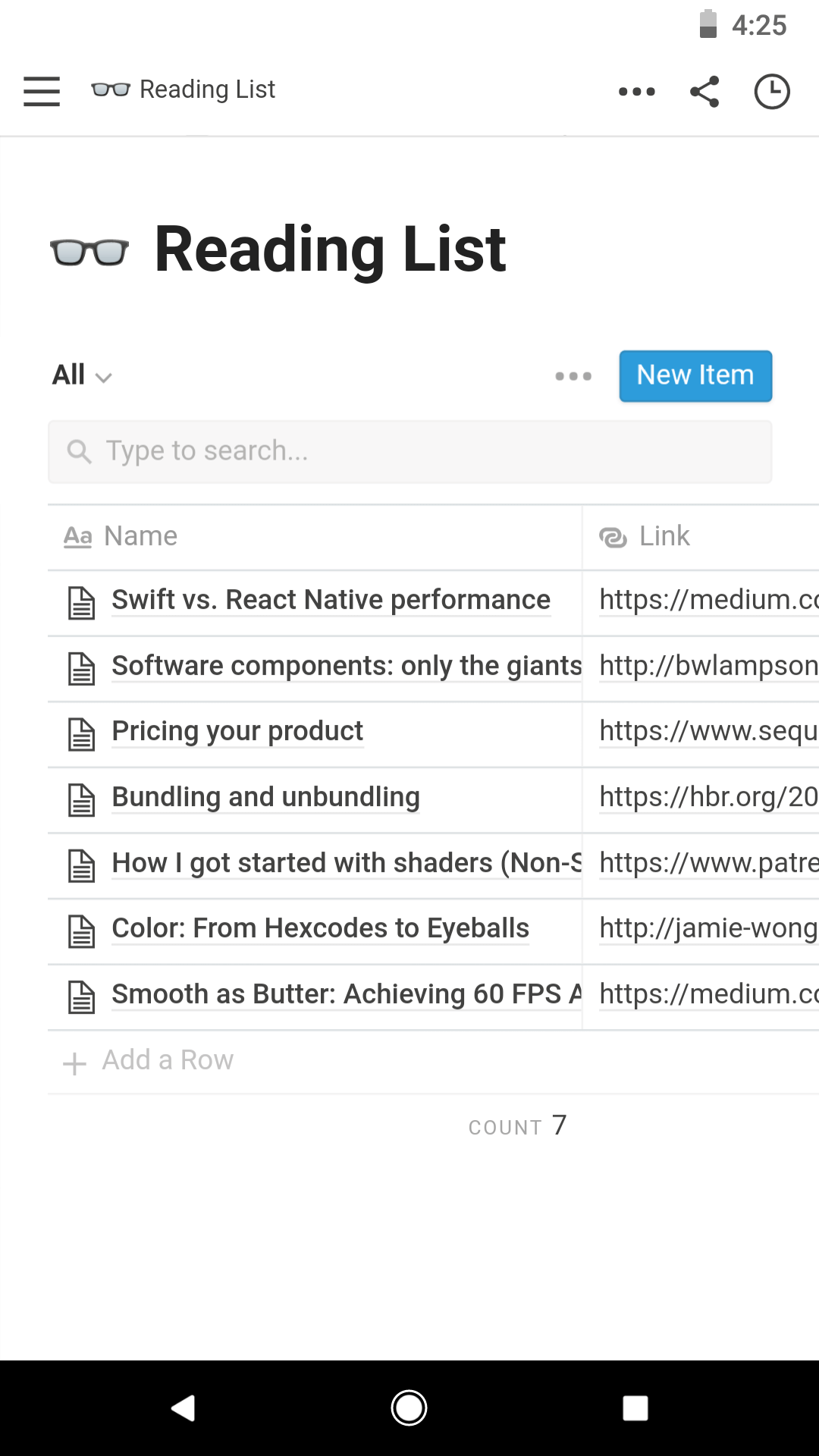The width and height of the screenshot is (819, 1456).
Task: Follow the hbr.org link
Action: pyautogui.click(x=708, y=797)
